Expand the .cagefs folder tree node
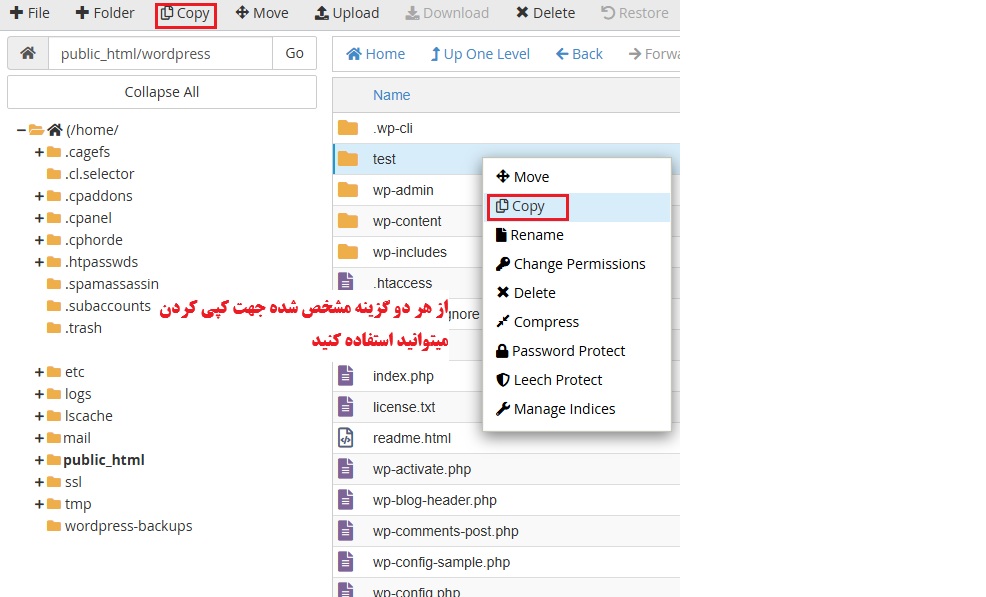 (x=39, y=152)
